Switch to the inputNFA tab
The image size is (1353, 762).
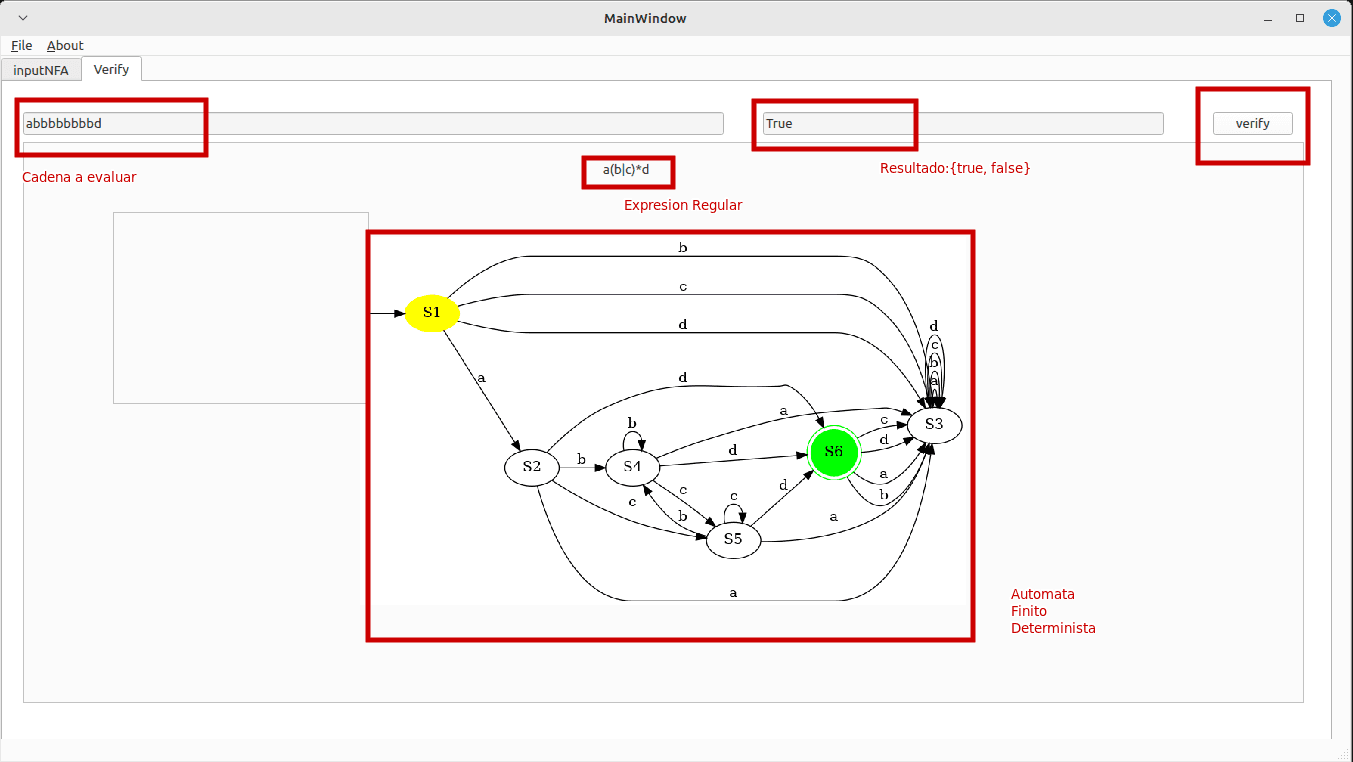41,70
